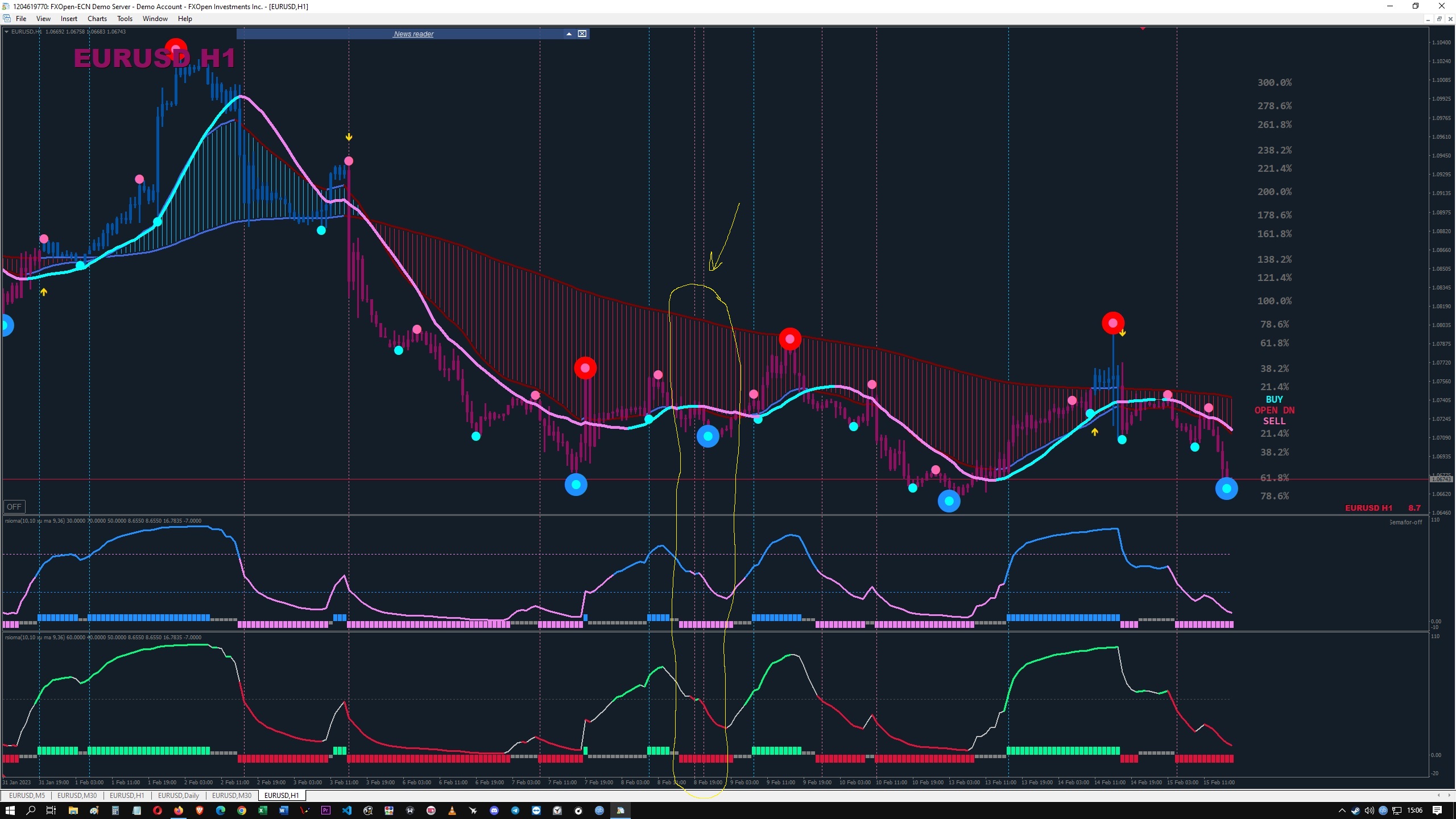Open Firefox from the taskbar
This screenshot has width=1456, height=819.
(179, 810)
